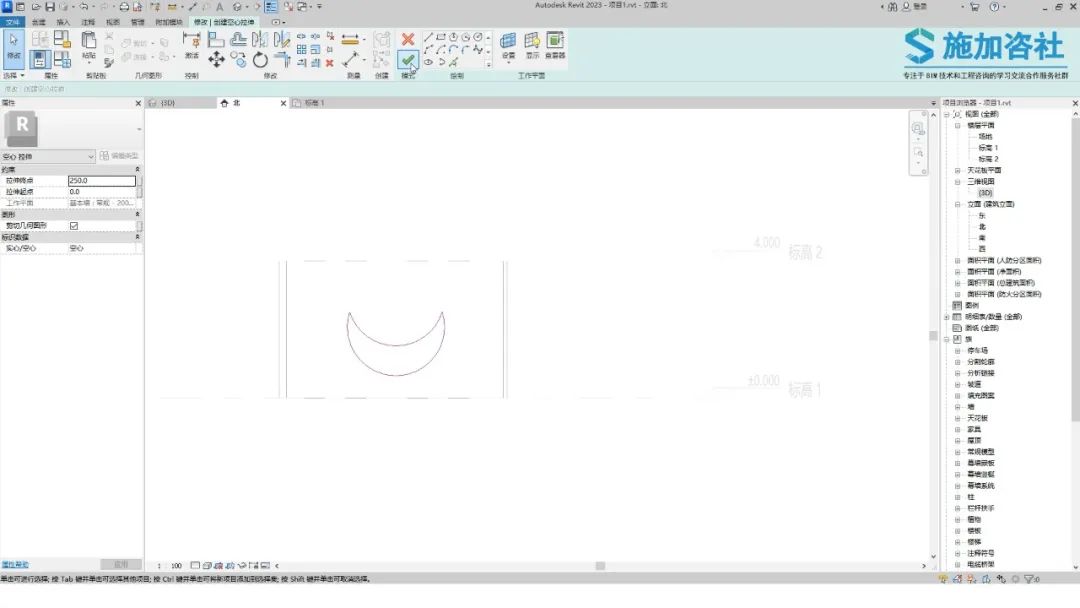Select the {3D} item in Project Browser
The image size is (1080, 608).
(986, 193)
